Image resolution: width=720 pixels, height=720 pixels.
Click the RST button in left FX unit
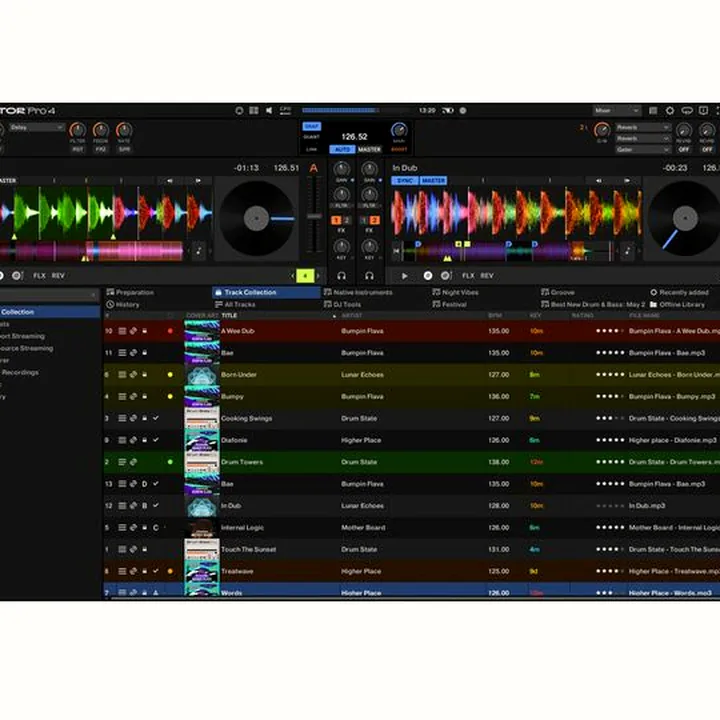(x=78, y=149)
